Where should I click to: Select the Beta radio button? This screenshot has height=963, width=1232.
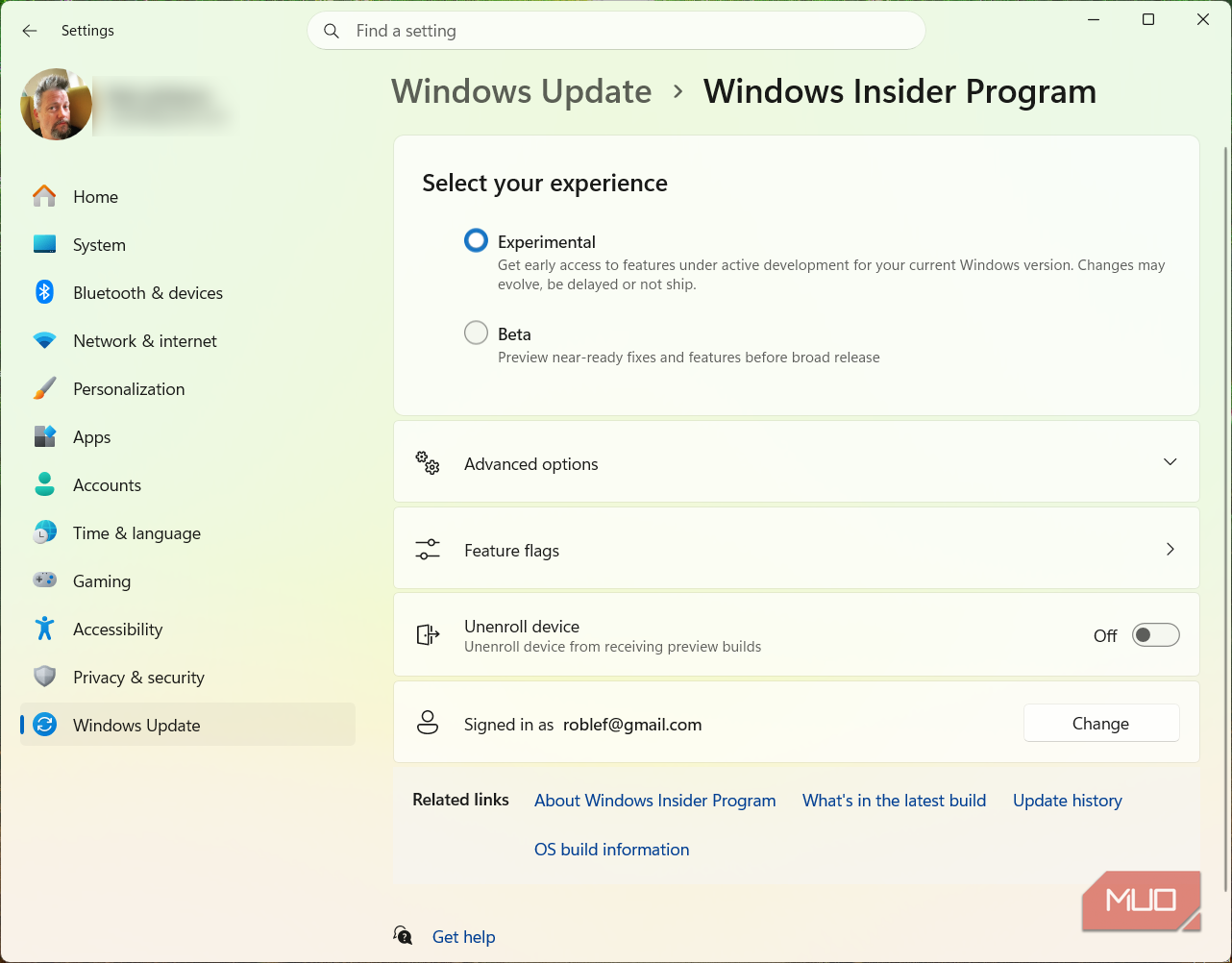[476, 333]
